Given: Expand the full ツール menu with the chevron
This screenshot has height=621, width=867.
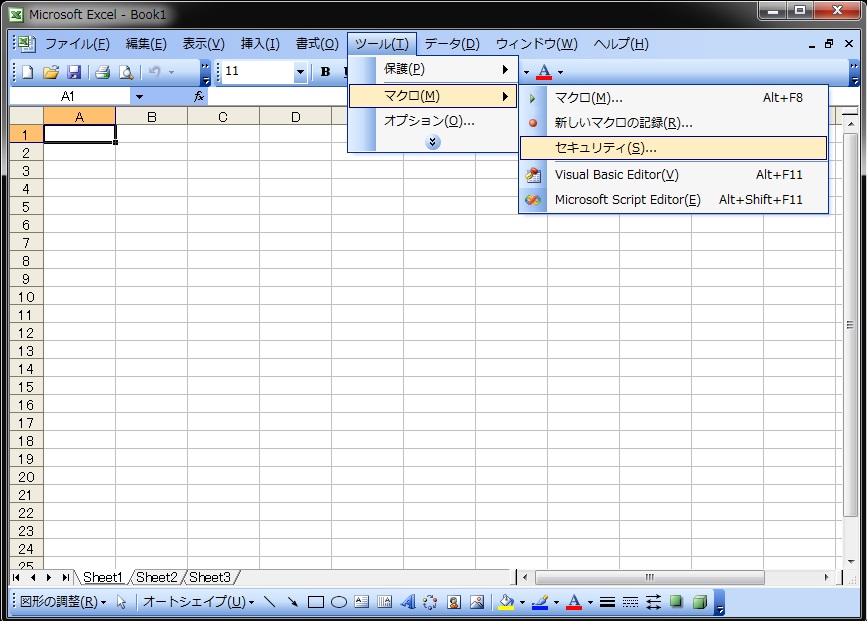Looking at the screenshot, I should point(432,143).
